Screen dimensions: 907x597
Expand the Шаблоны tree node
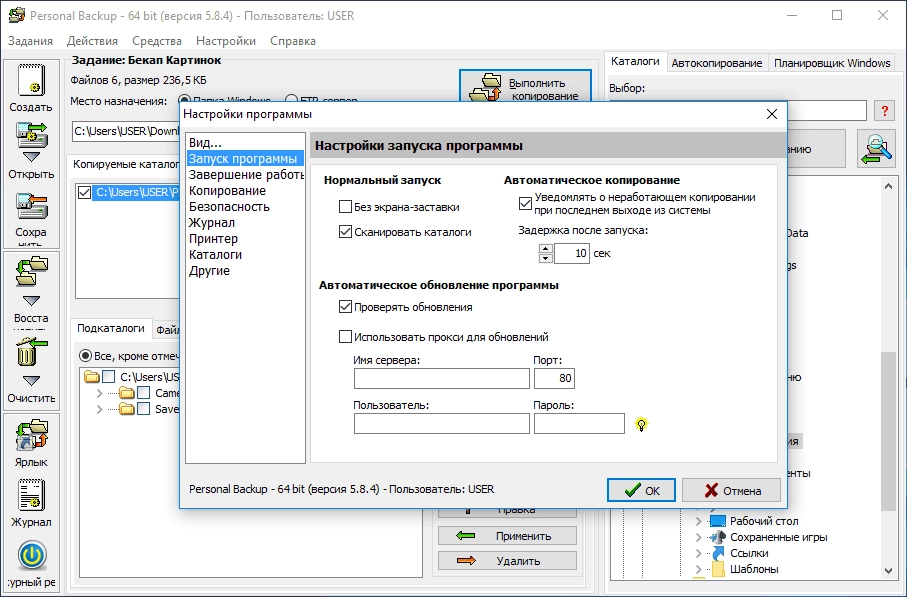tap(698, 569)
